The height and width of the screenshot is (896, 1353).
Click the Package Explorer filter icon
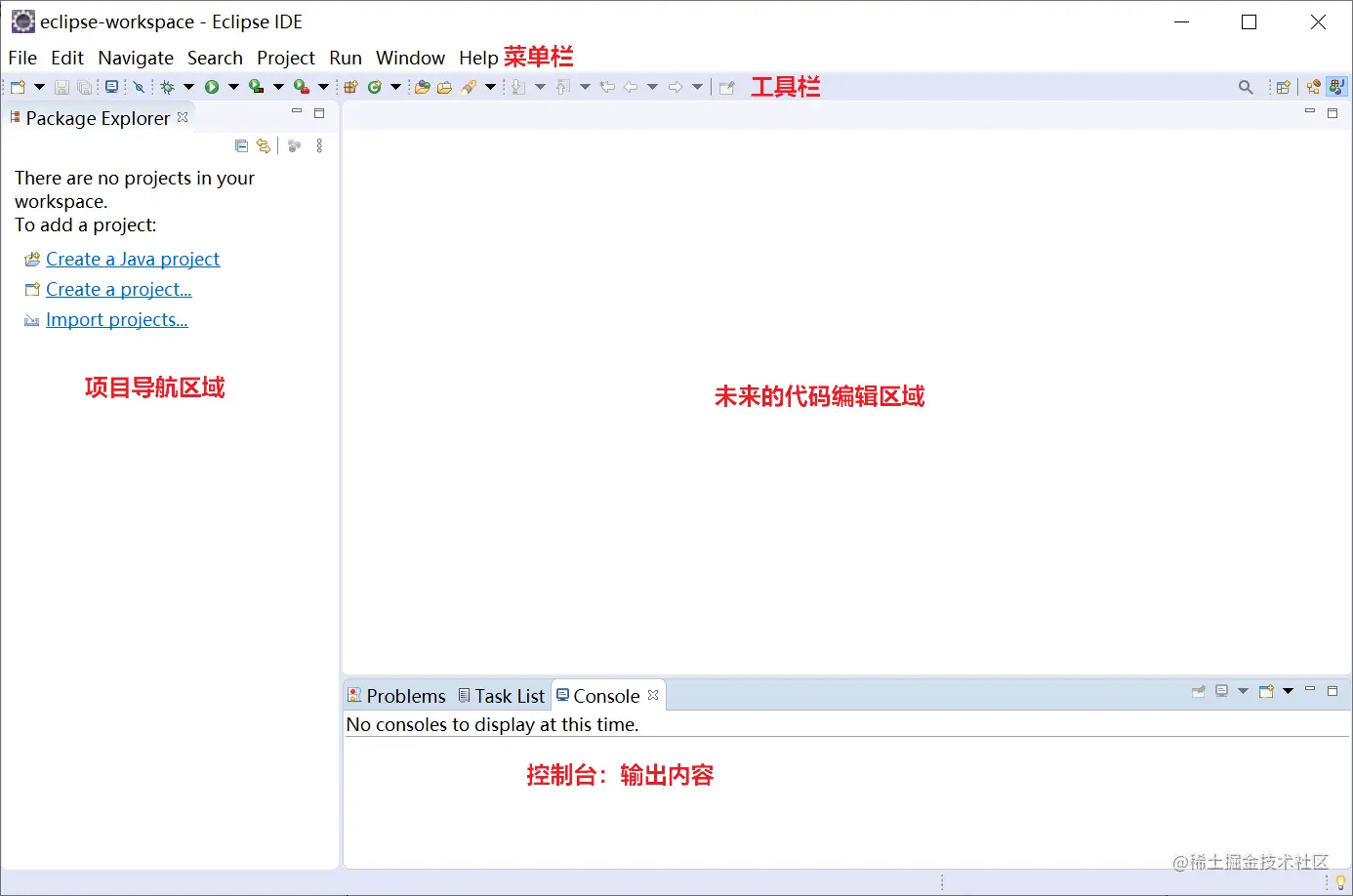click(x=294, y=146)
